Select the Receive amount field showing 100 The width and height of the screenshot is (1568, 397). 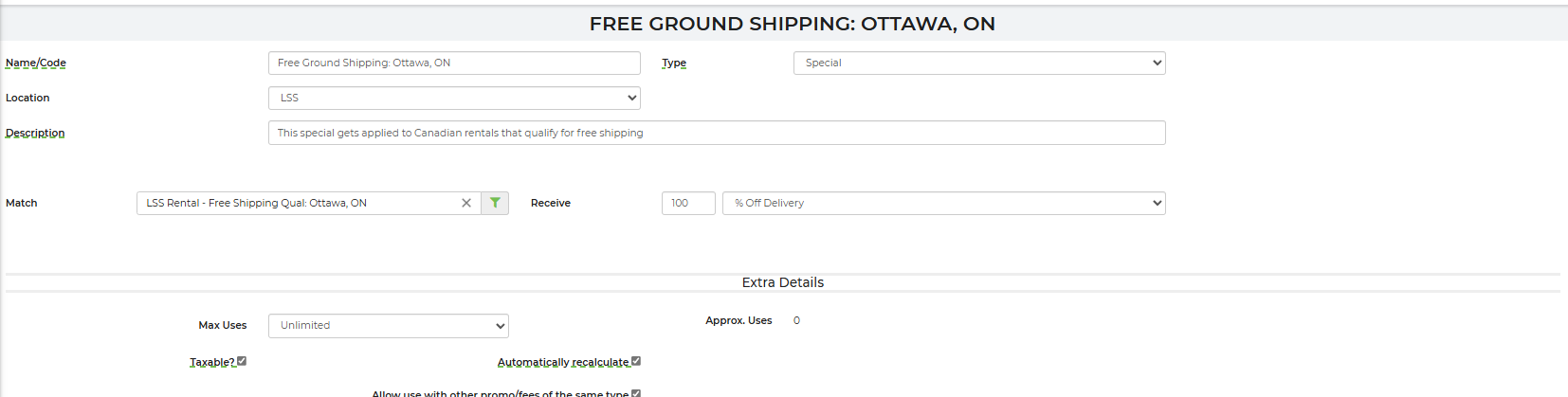point(687,203)
